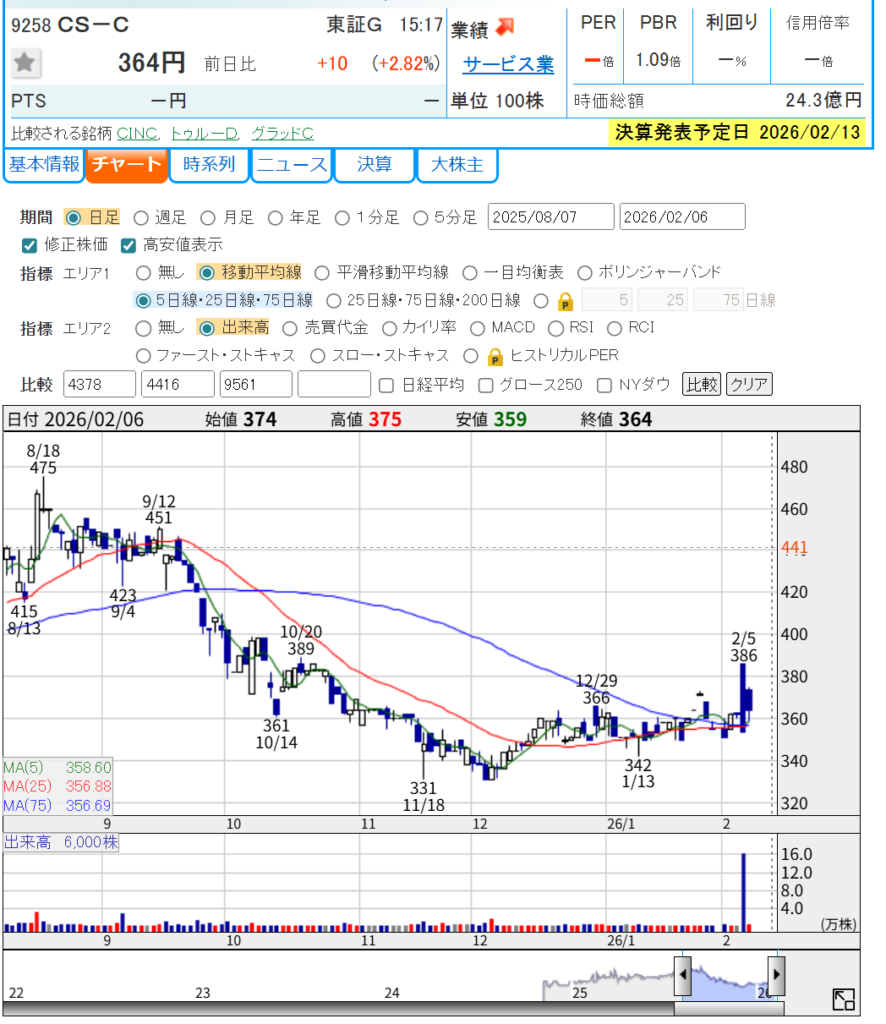Open the start date field 2025/08/07

(551, 217)
